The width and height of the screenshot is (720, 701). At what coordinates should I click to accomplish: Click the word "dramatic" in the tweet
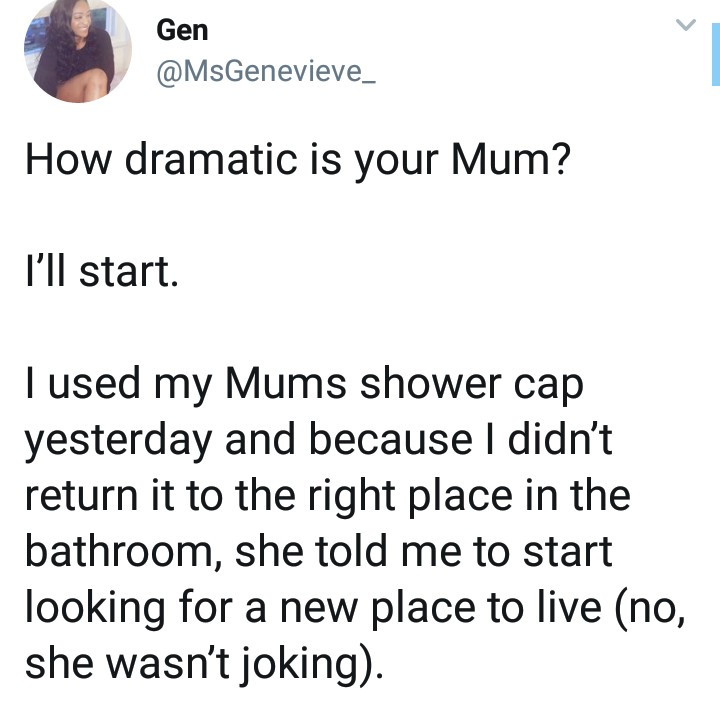coord(211,159)
